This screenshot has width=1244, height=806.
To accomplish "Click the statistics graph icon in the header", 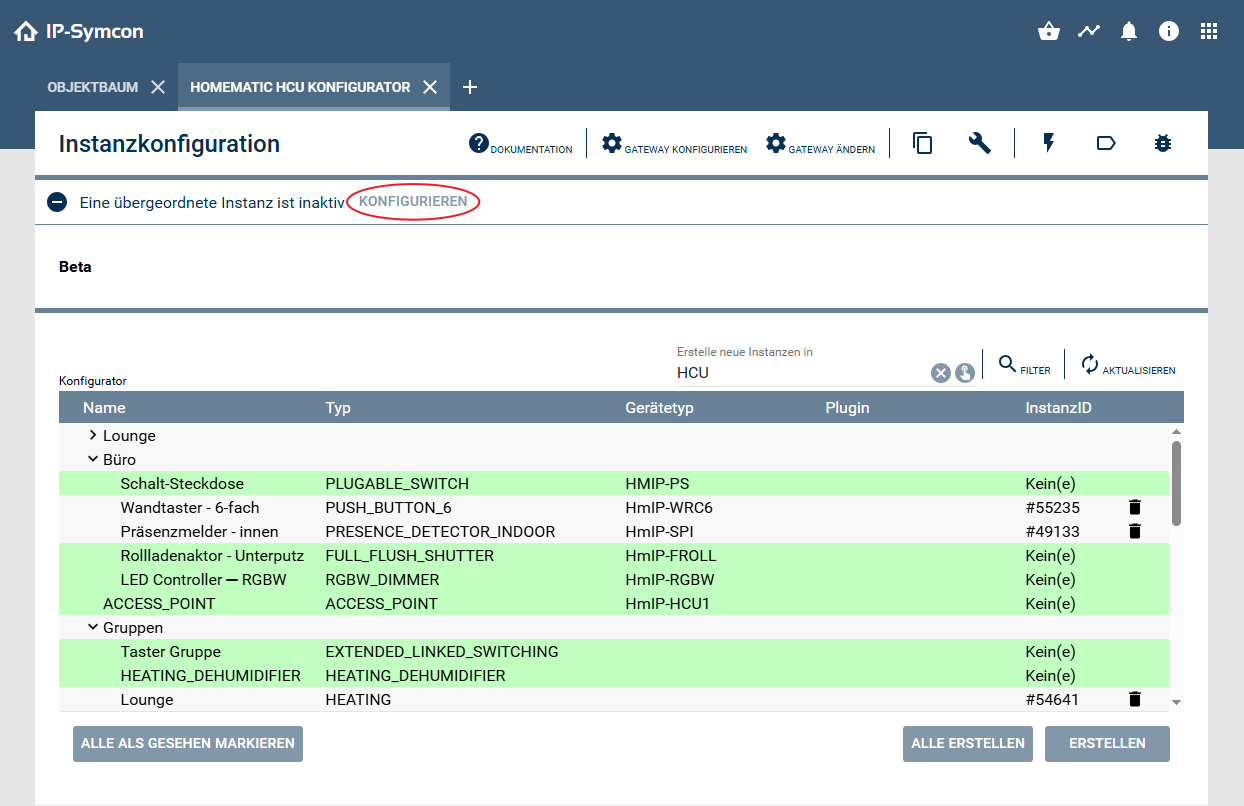I will click(x=1088, y=31).
